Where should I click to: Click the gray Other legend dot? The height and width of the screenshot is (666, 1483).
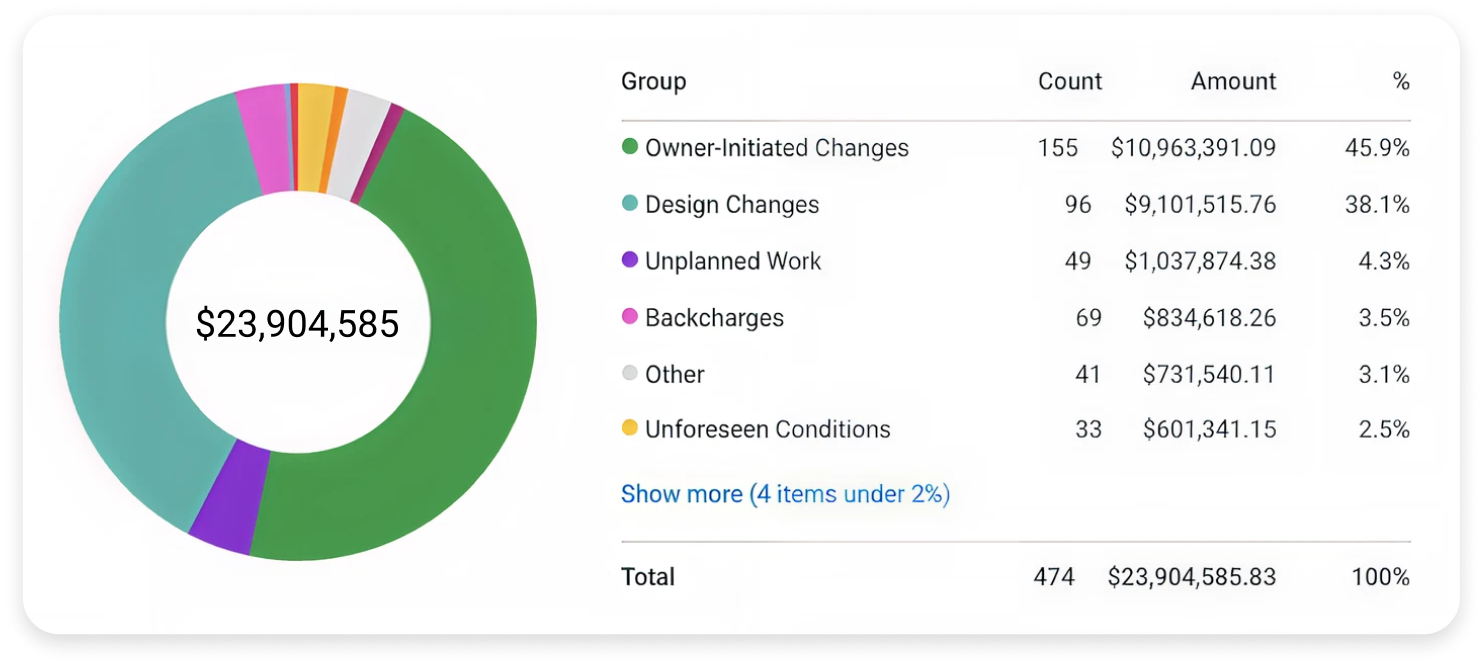tap(630, 374)
